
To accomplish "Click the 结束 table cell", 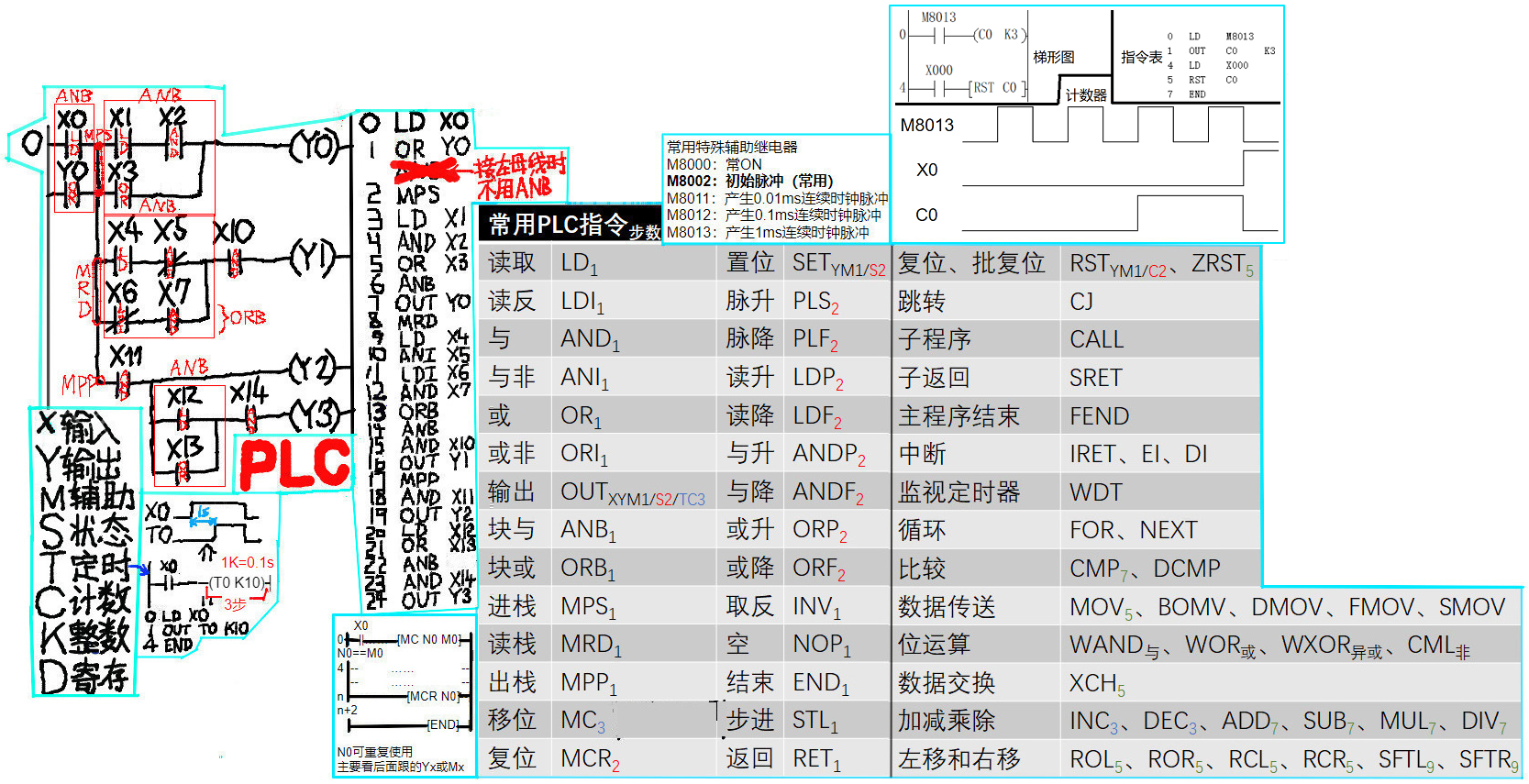I will (750, 682).
